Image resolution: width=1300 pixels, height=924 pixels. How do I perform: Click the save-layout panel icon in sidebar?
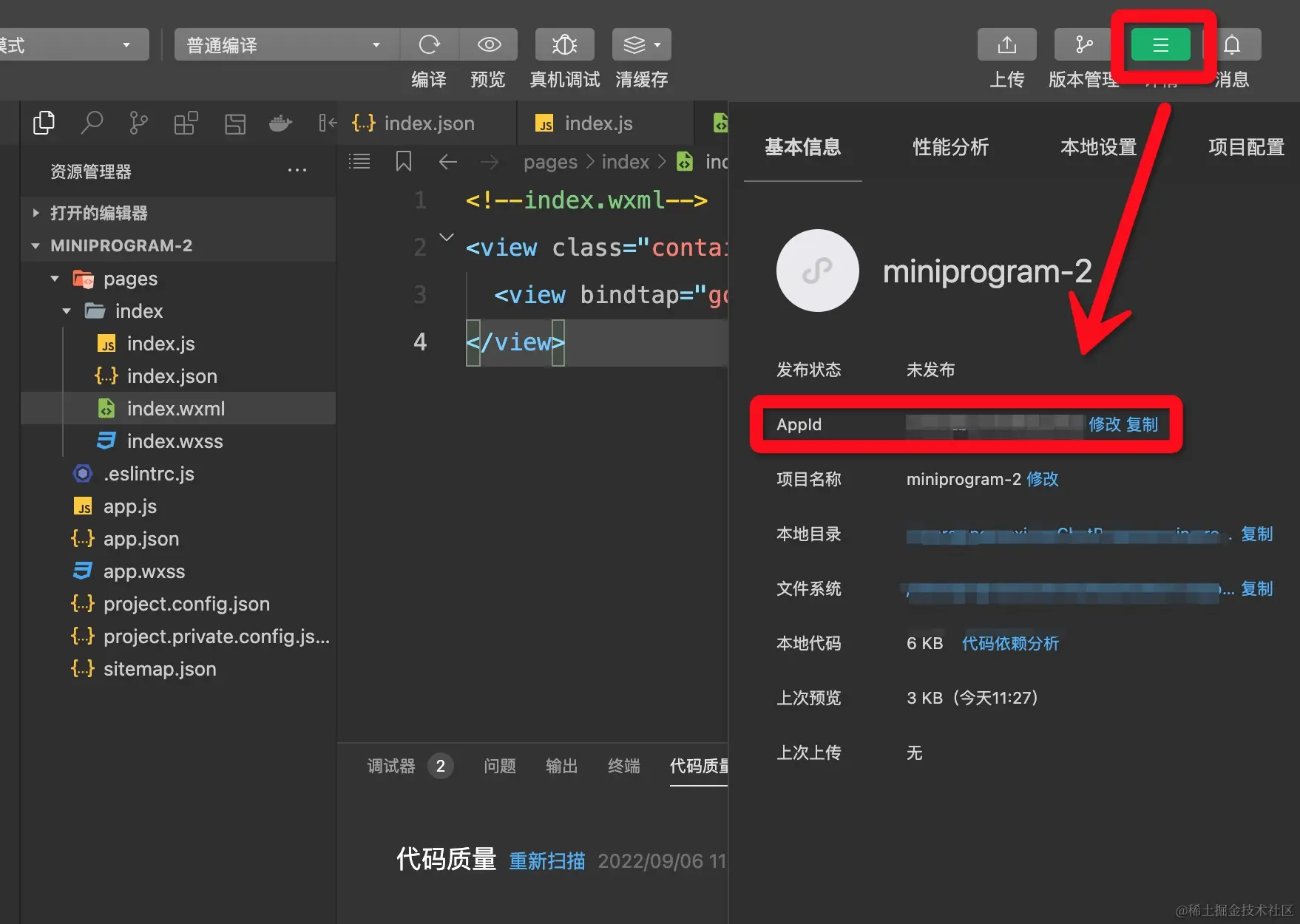point(234,123)
